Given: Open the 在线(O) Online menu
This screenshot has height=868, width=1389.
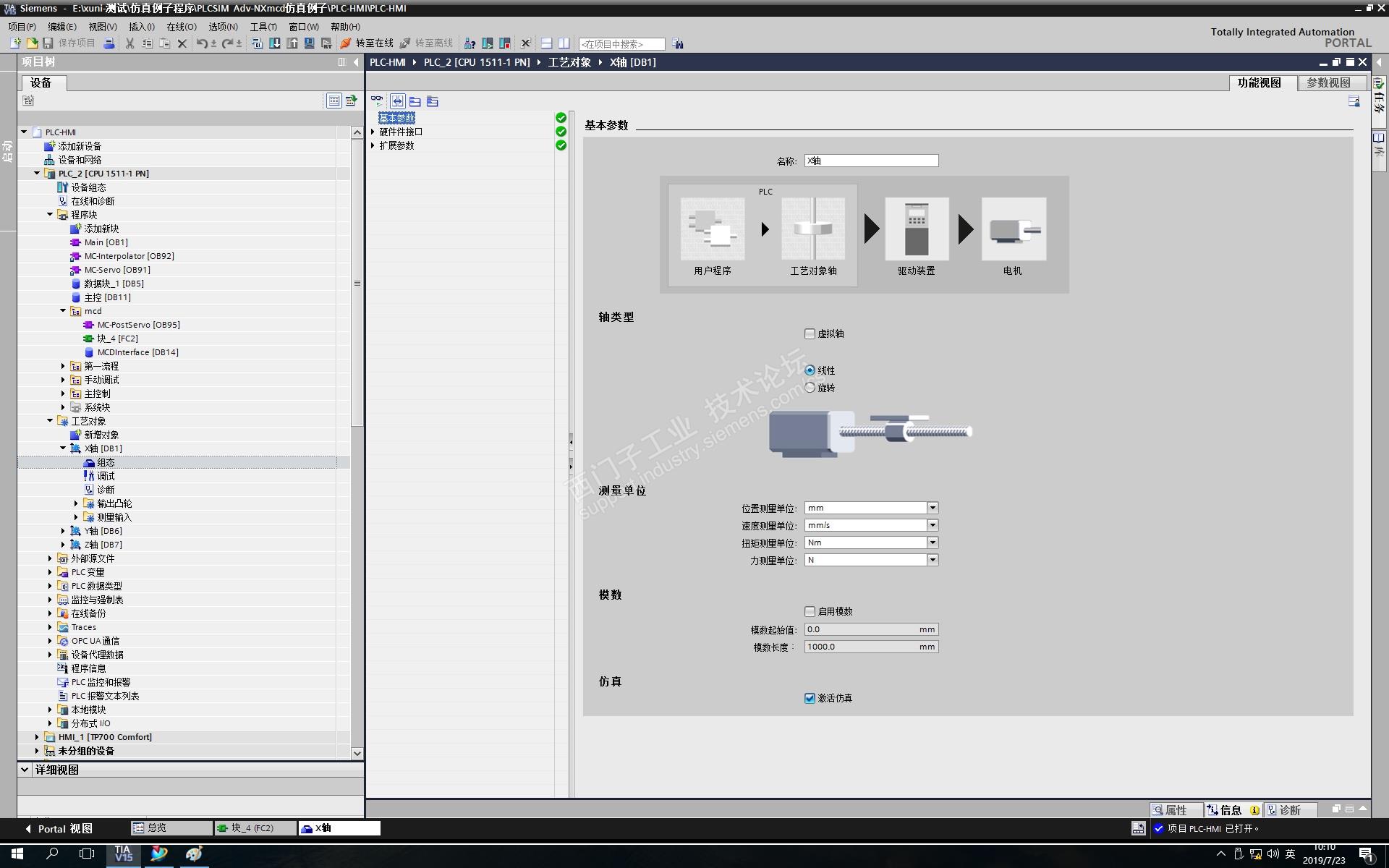Looking at the screenshot, I should pos(181,27).
